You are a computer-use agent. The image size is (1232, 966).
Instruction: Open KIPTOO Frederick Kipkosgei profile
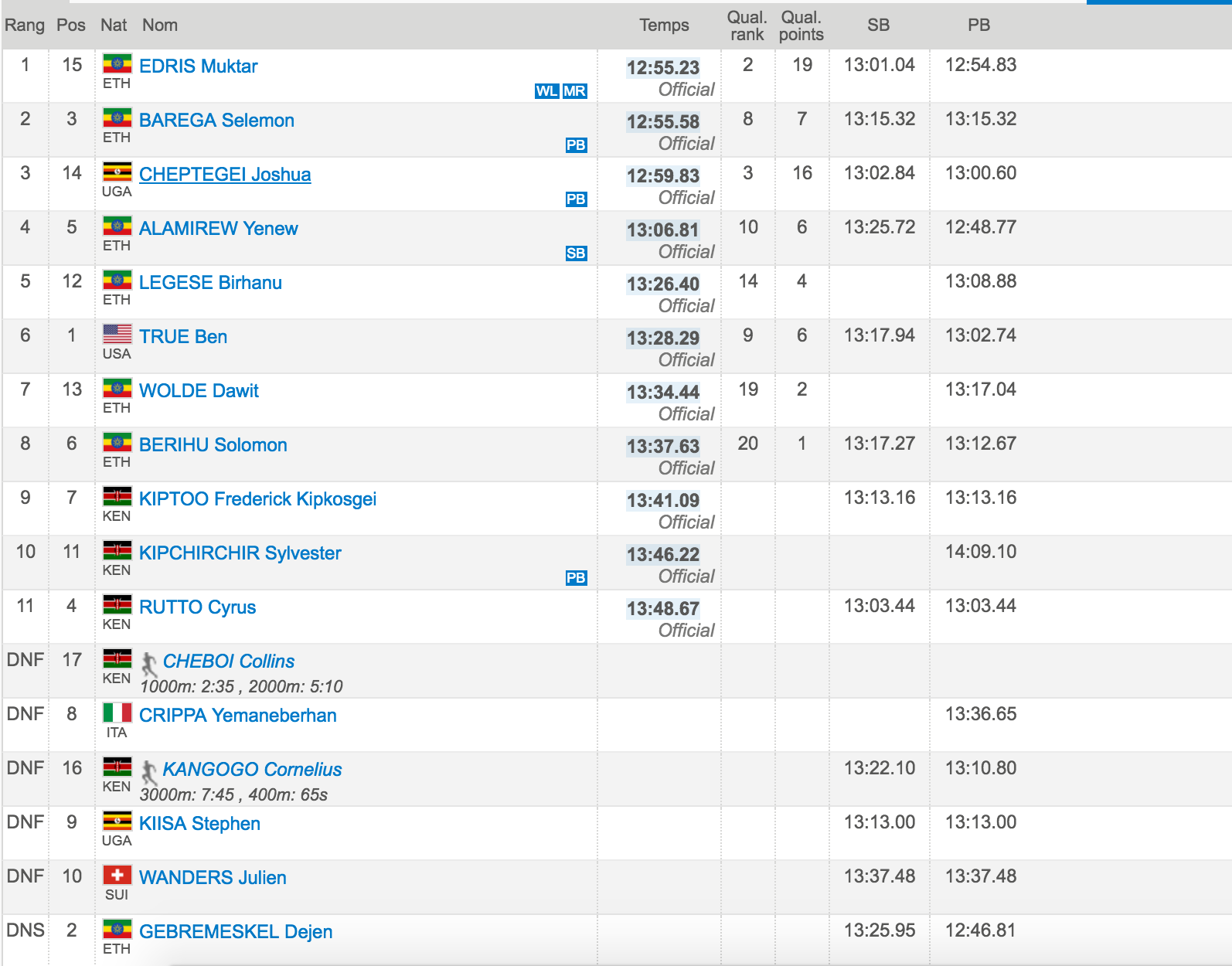(x=258, y=499)
